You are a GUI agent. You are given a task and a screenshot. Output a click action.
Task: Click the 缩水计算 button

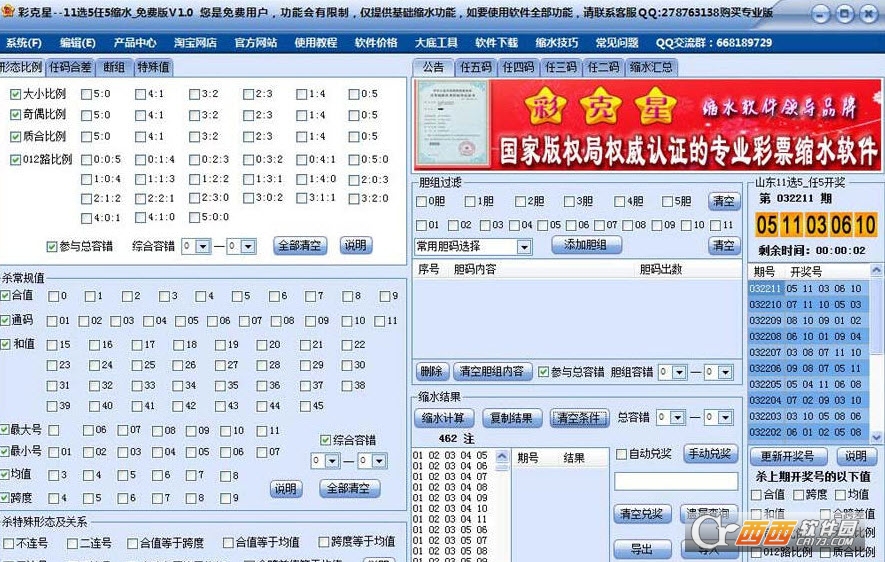(444, 418)
